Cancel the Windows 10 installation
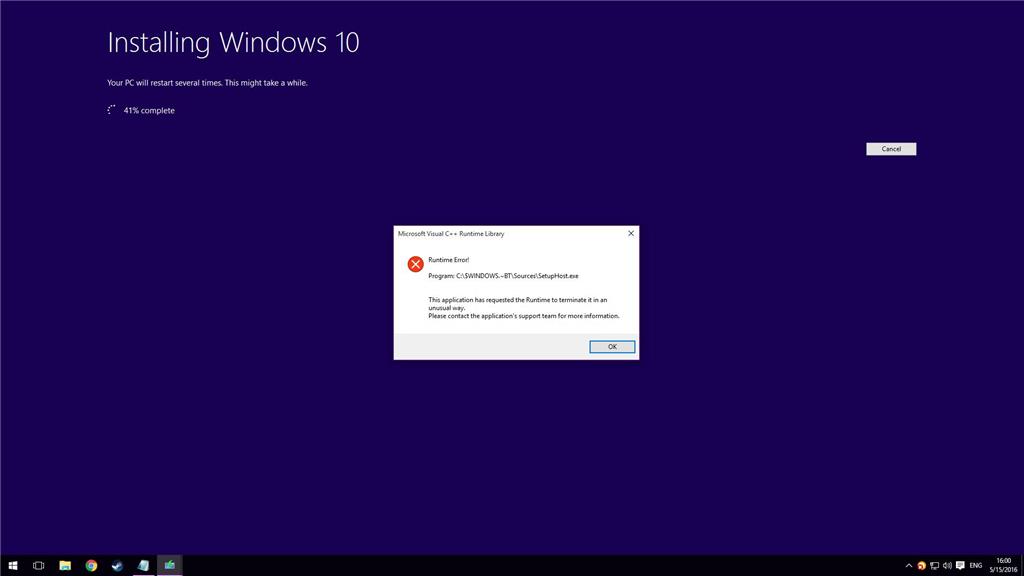Image resolution: width=1024 pixels, height=576 pixels. (891, 149)
